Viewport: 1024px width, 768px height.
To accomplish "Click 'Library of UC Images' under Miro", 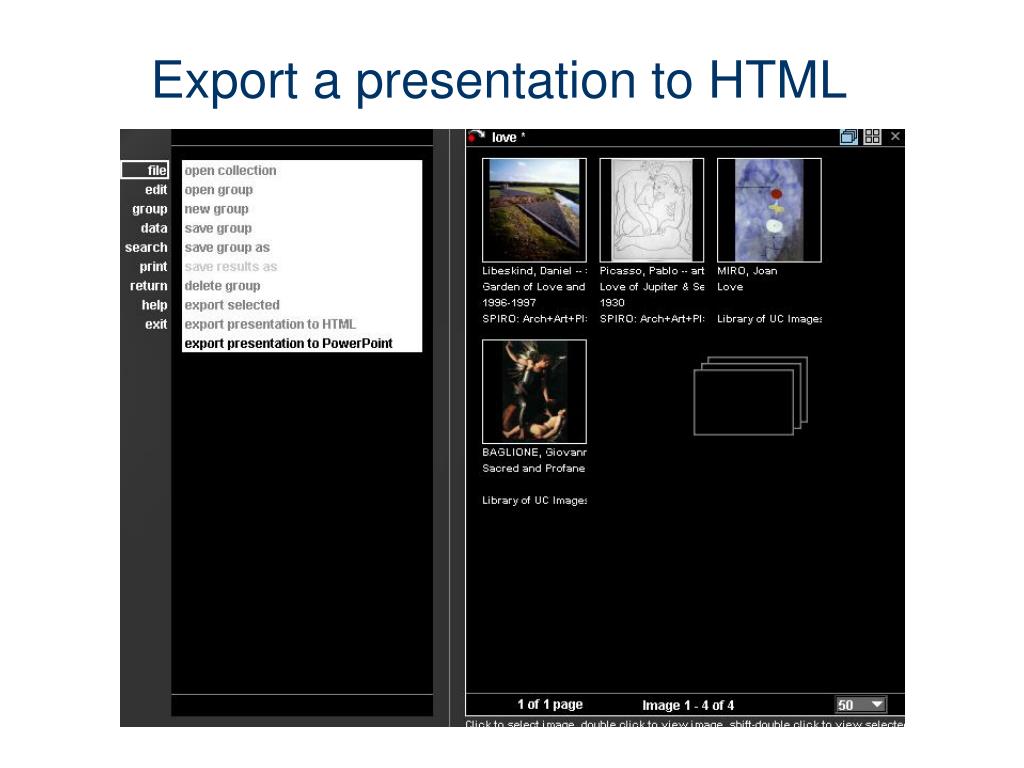I will click(x=769, y=319).
